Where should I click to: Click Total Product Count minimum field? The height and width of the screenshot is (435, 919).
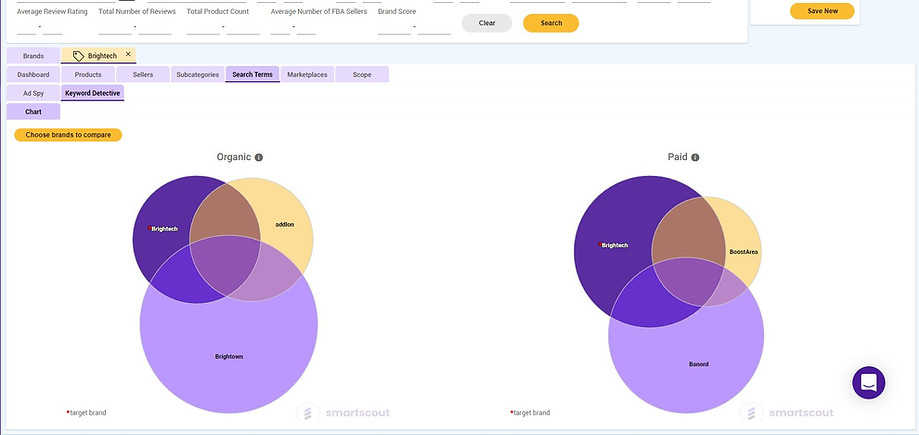tap(203, 27)
